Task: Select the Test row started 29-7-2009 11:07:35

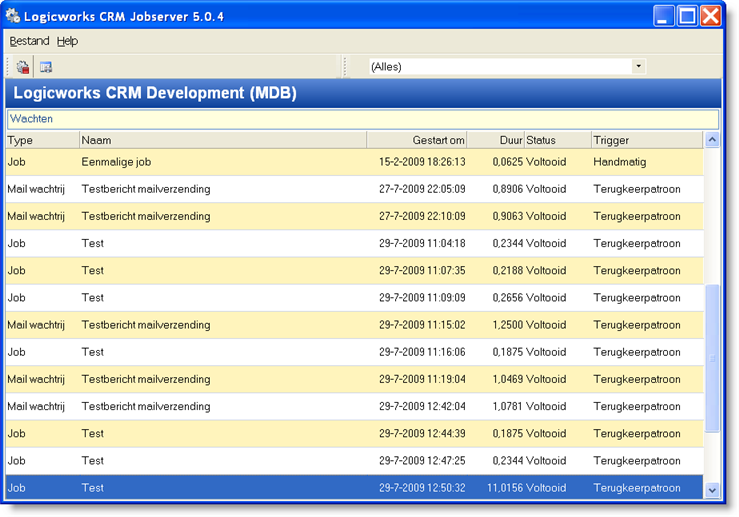Action: tap(354, 271)
